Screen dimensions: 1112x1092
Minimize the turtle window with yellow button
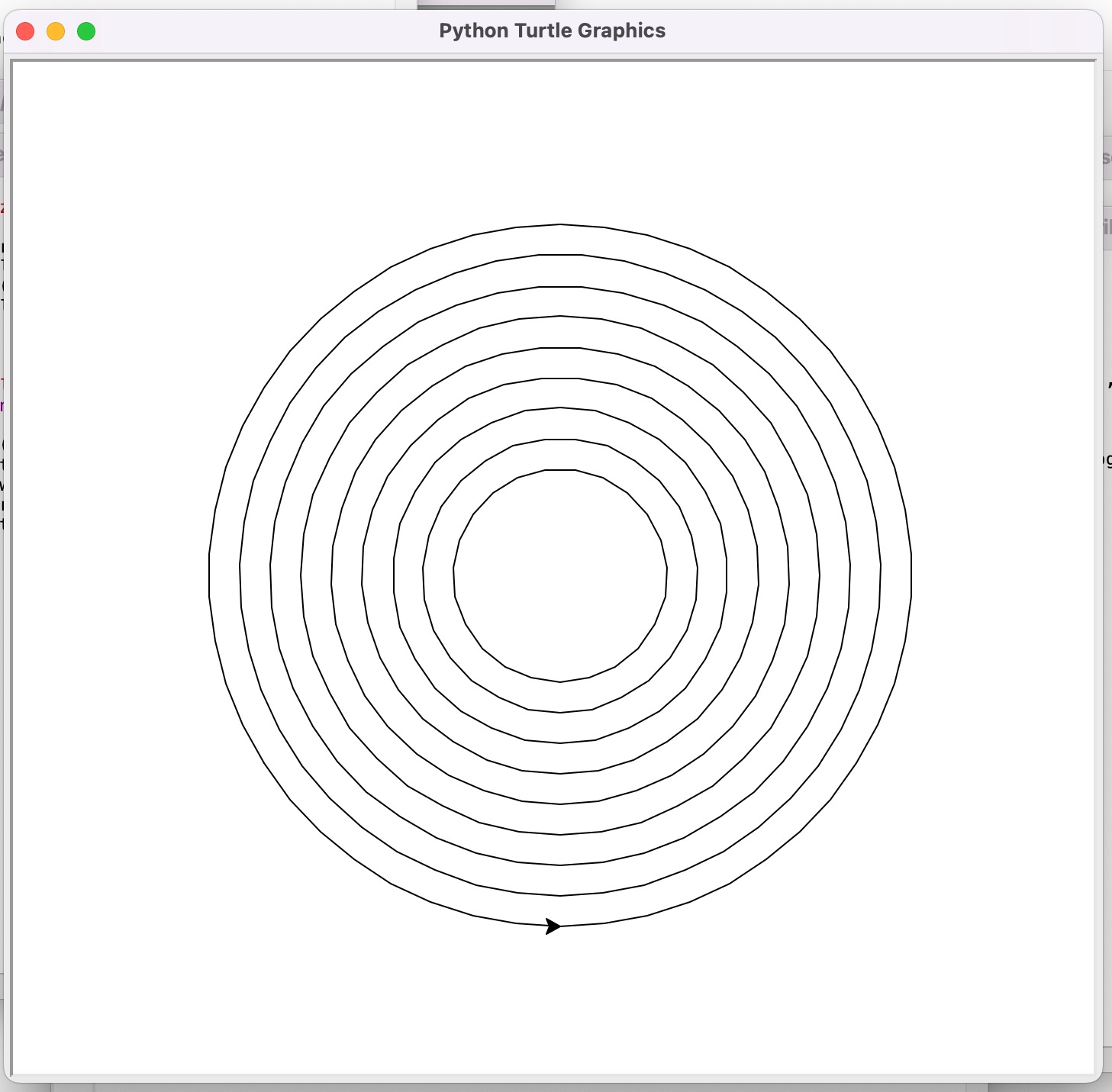(x=56, y=31)
